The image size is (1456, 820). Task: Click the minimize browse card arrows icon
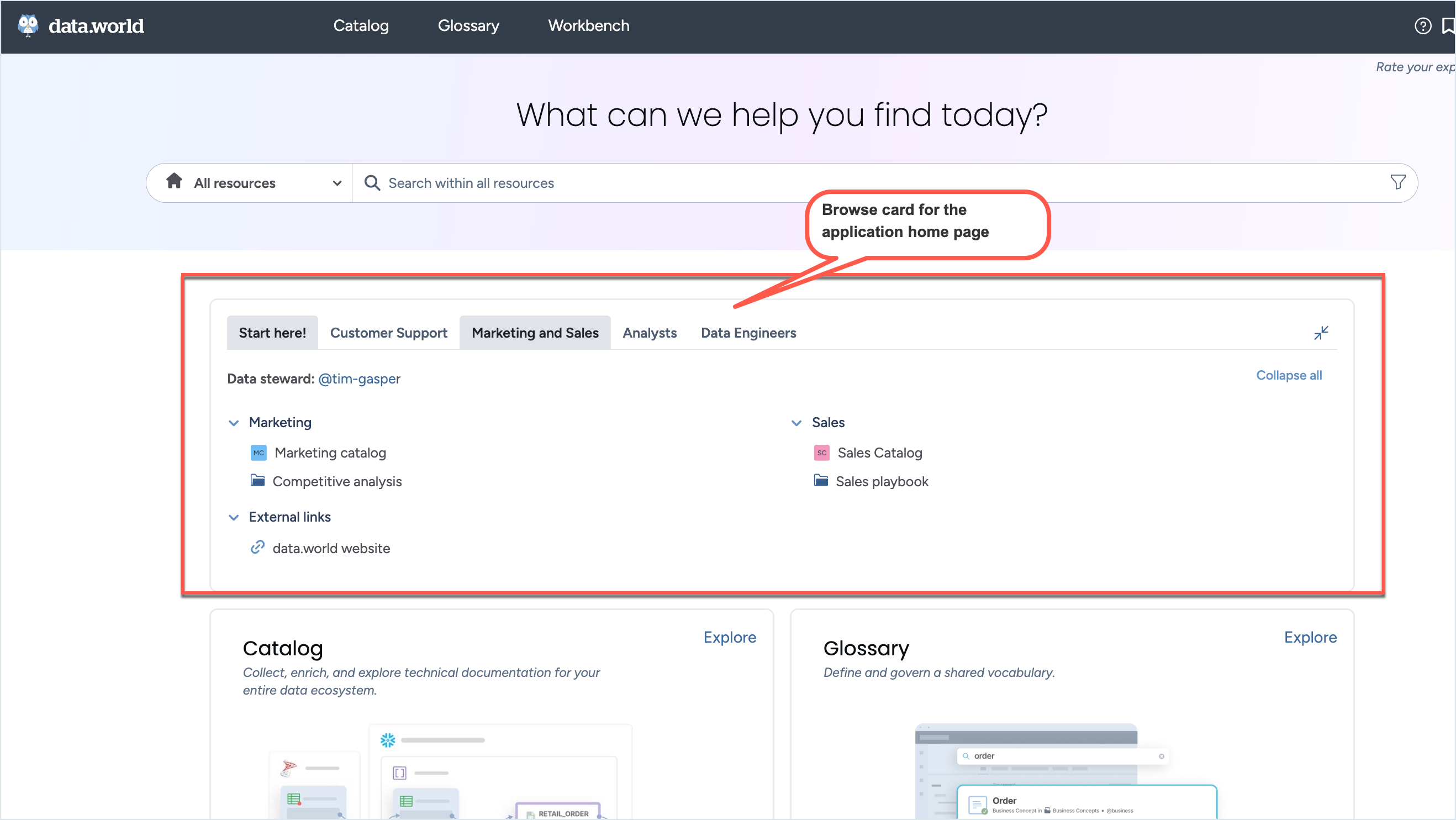(x=1321, y=333)
